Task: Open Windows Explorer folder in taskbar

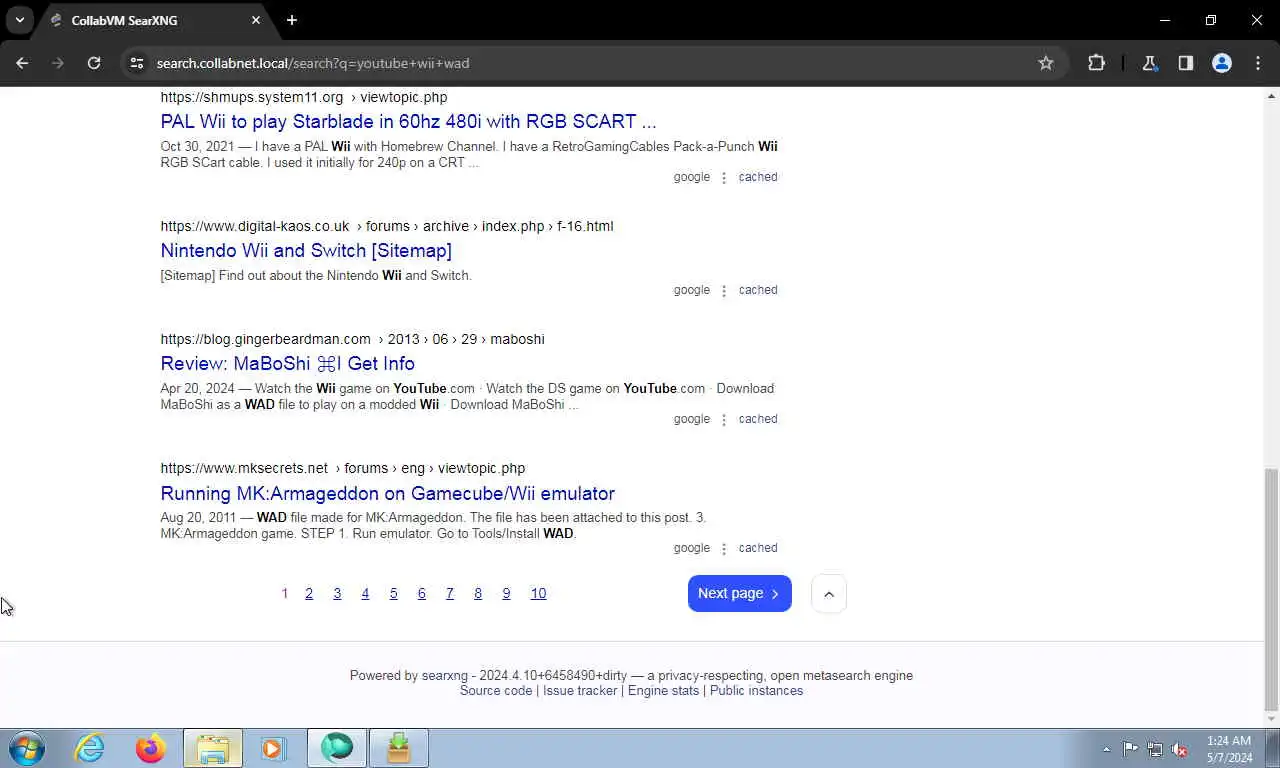Action: (x=213, y=748)
